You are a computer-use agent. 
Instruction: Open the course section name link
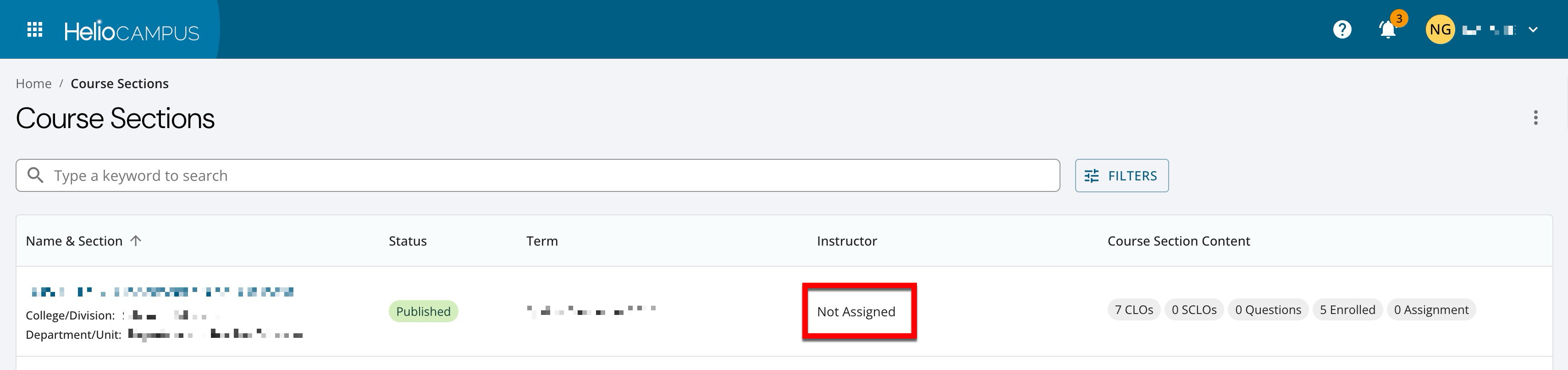click(x=162, y=292)
